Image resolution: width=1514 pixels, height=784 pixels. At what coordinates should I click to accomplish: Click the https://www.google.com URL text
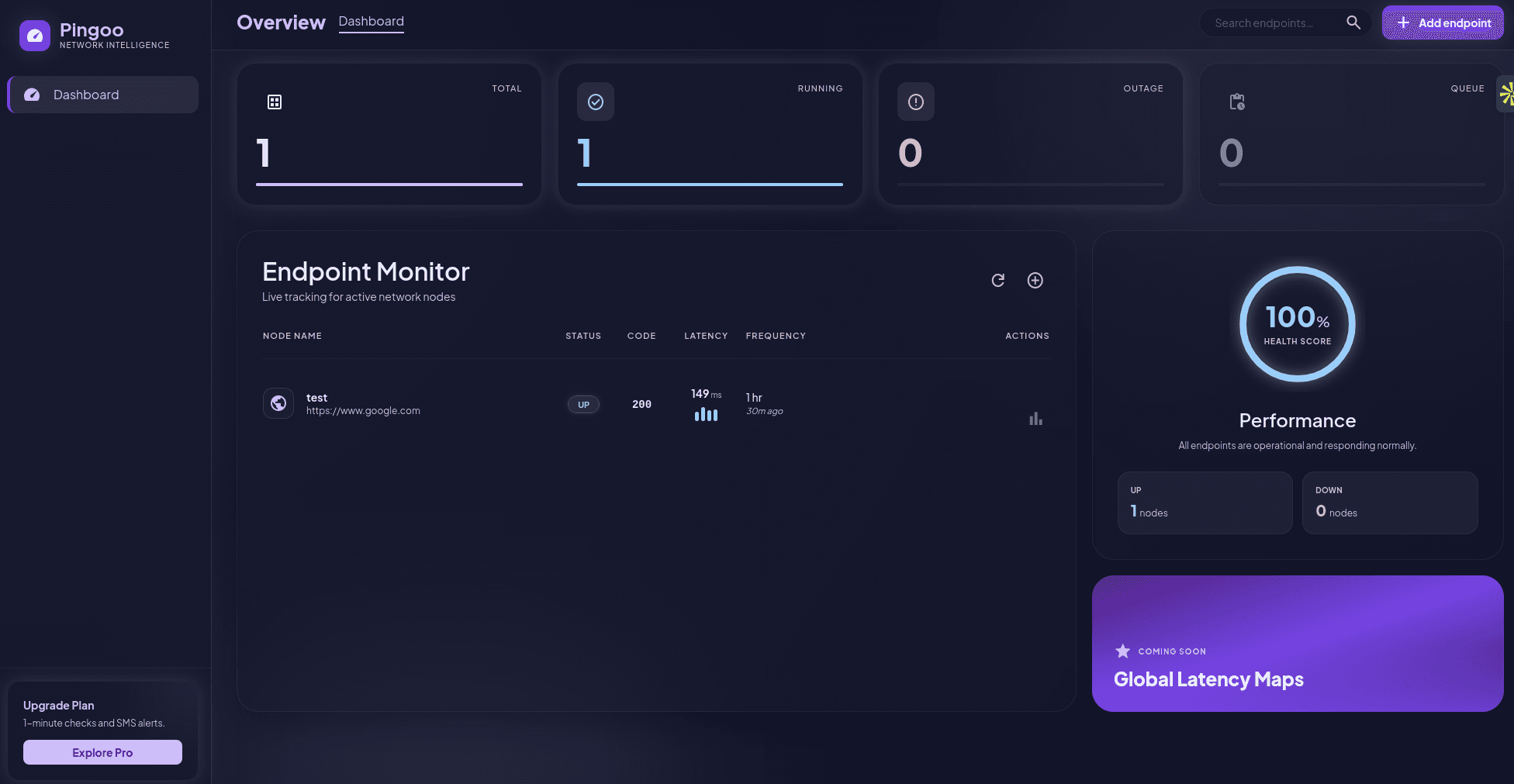point(363,411)
